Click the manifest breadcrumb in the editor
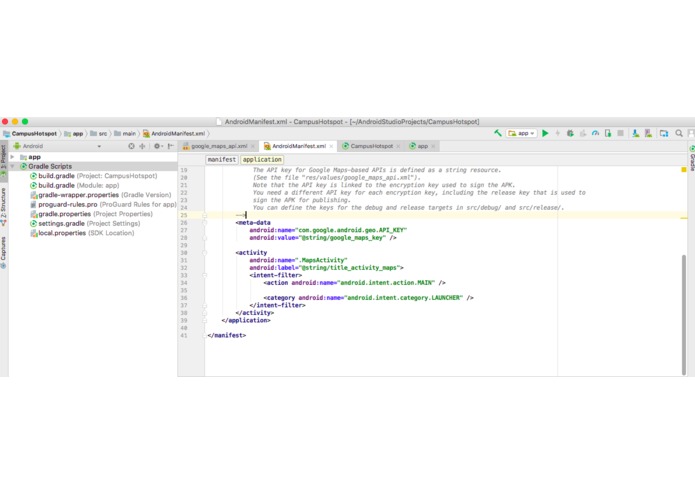 222,159
